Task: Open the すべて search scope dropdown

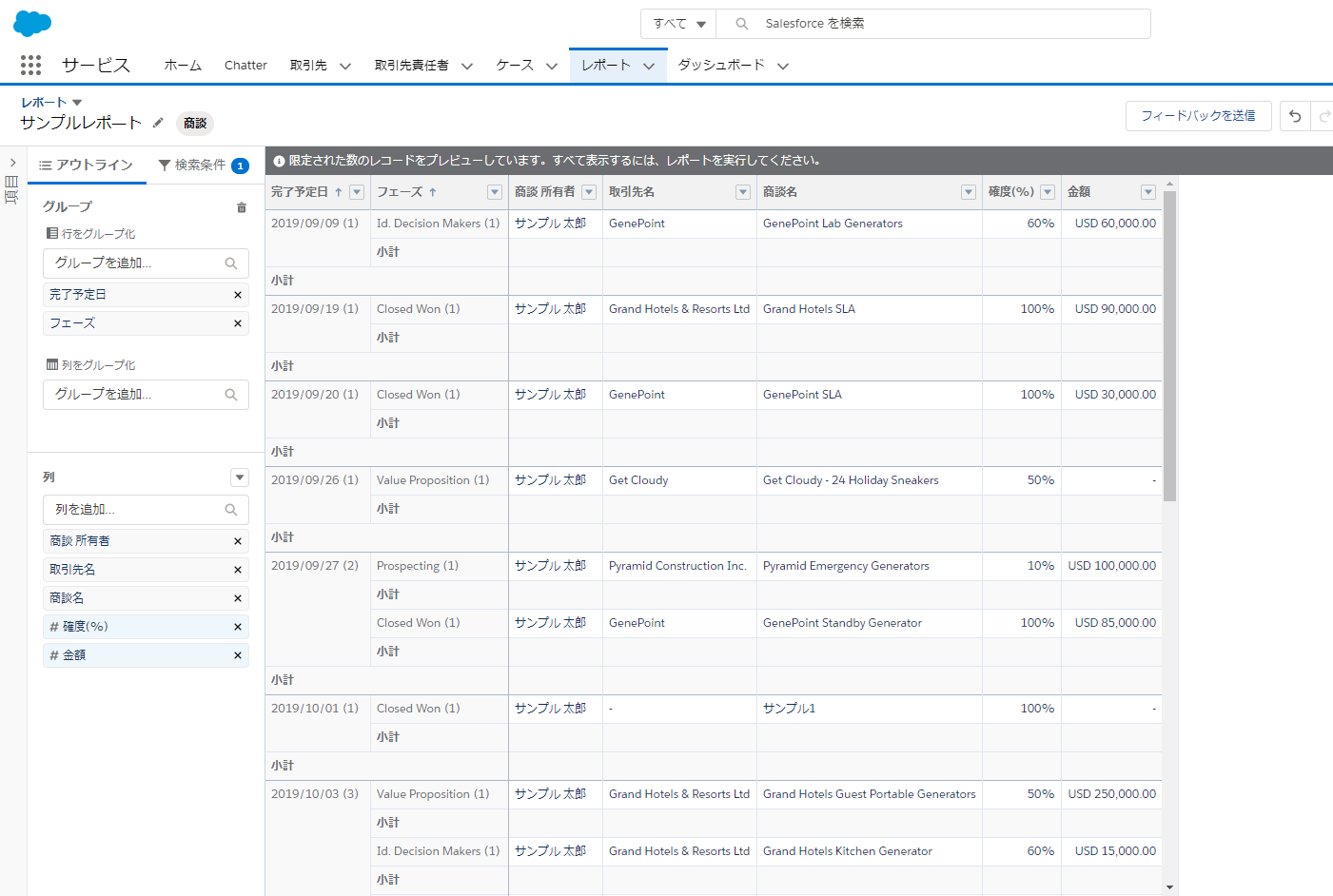Action: (679, 24)
